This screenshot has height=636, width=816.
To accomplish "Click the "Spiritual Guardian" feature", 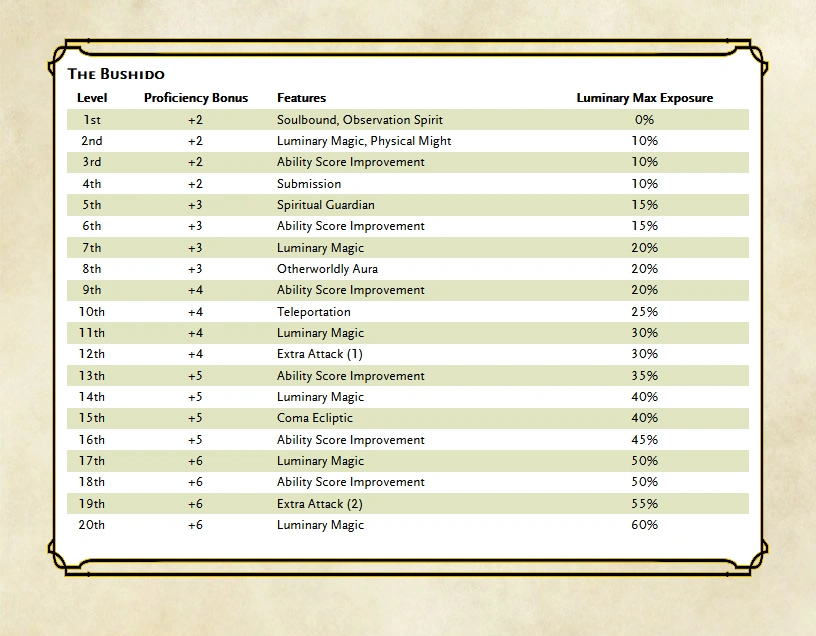I will (x=326, y=205).
